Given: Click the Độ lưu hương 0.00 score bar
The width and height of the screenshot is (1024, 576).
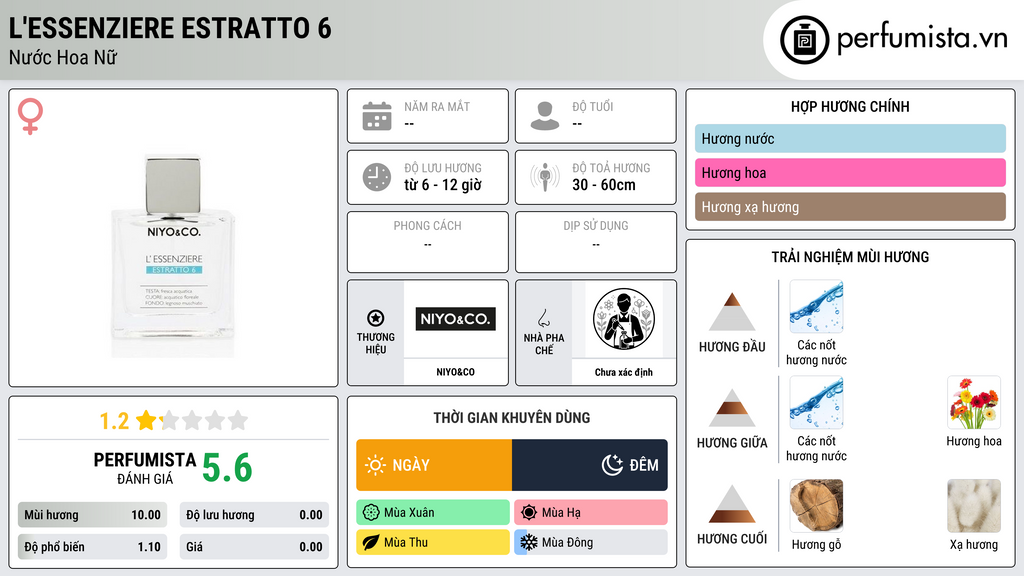Looking at the screenshot, I should (x=254, y=515).
